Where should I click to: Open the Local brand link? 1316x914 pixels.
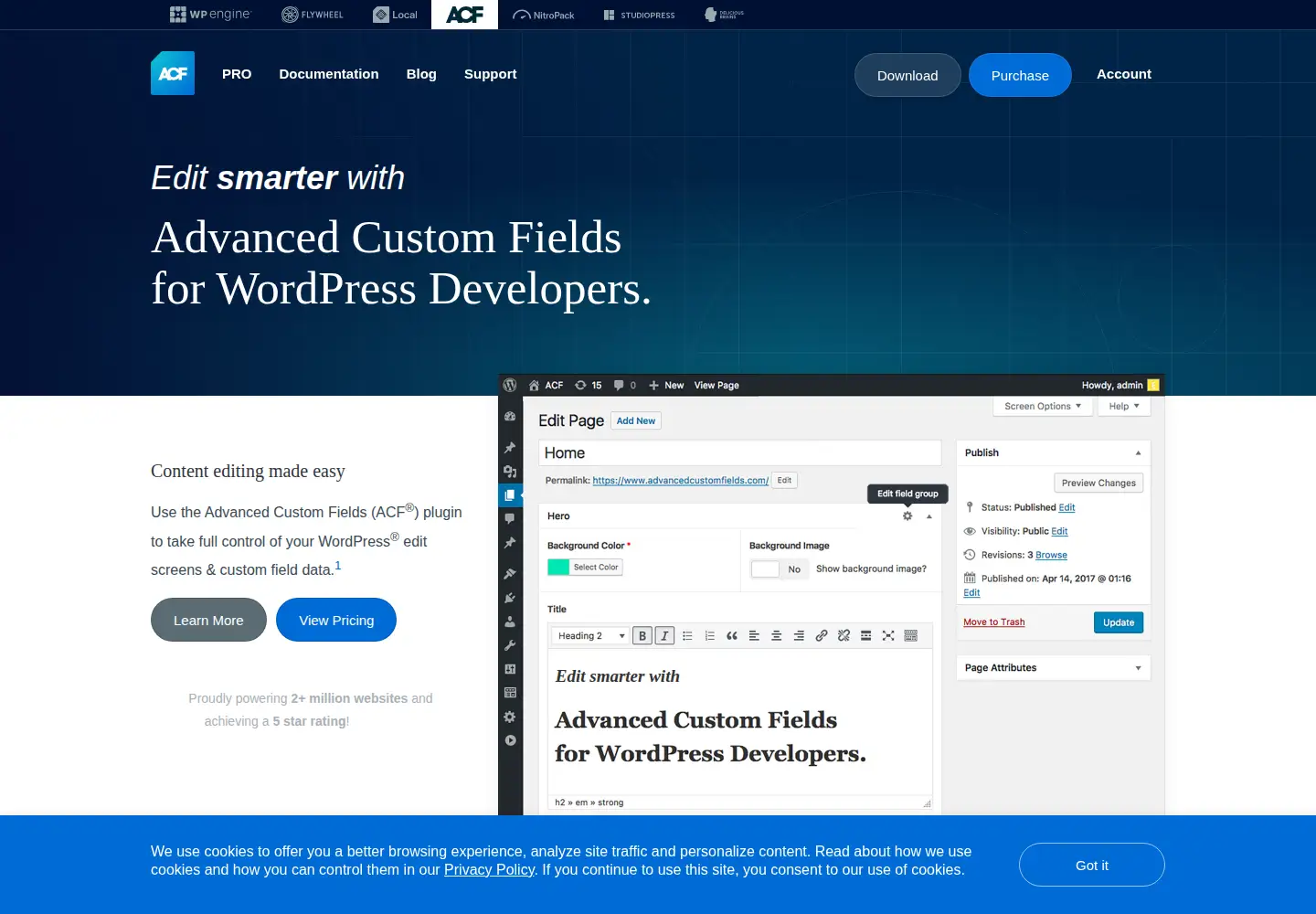point(396,15)
